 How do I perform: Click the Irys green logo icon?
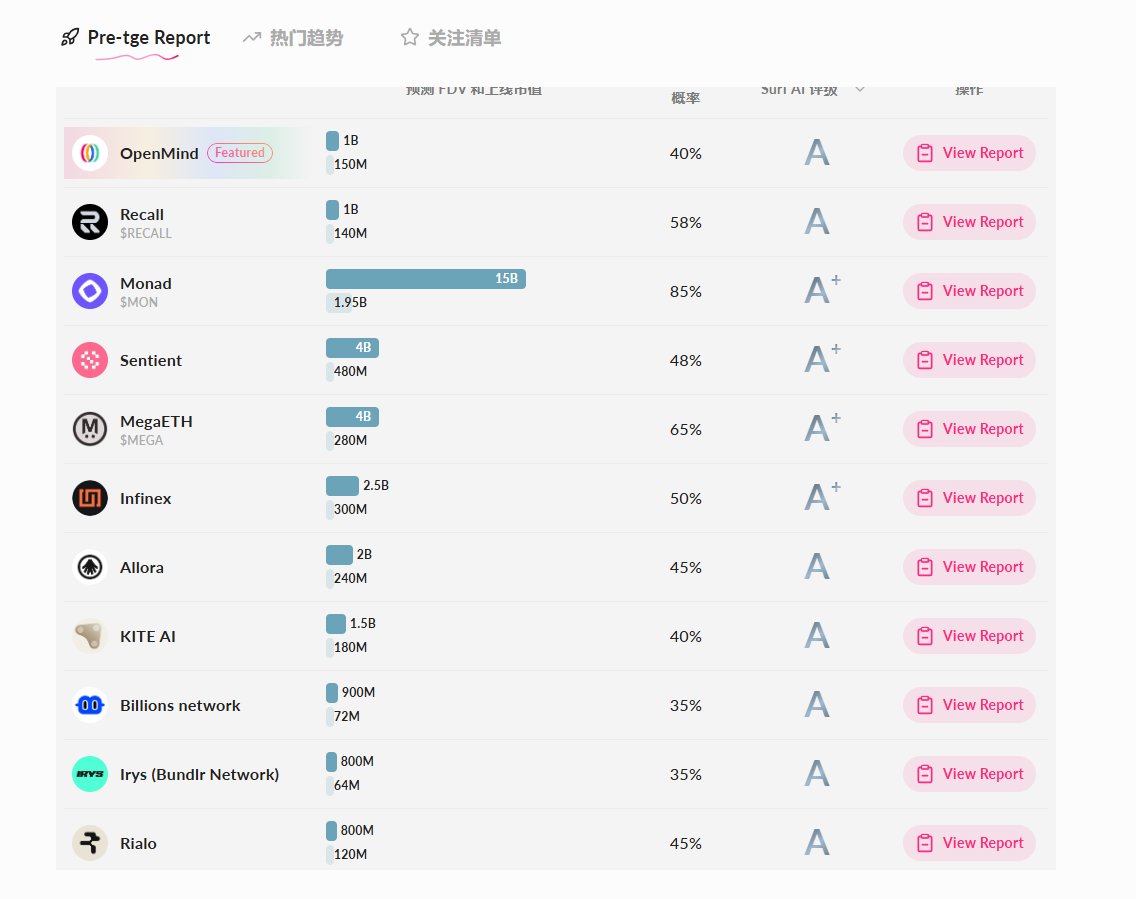[90, 774]
